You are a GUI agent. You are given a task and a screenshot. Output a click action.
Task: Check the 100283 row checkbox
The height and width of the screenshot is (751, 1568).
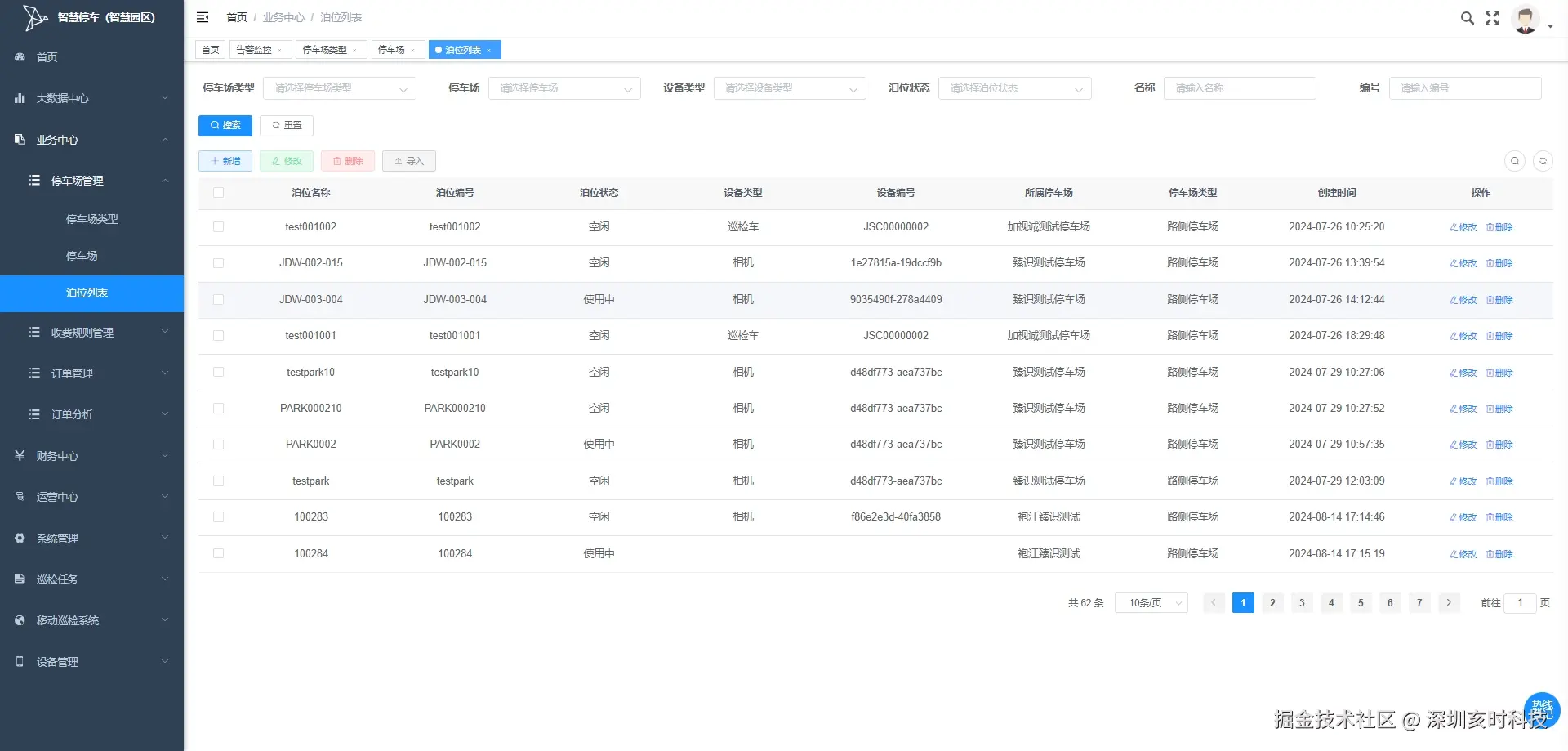point(218,517)
